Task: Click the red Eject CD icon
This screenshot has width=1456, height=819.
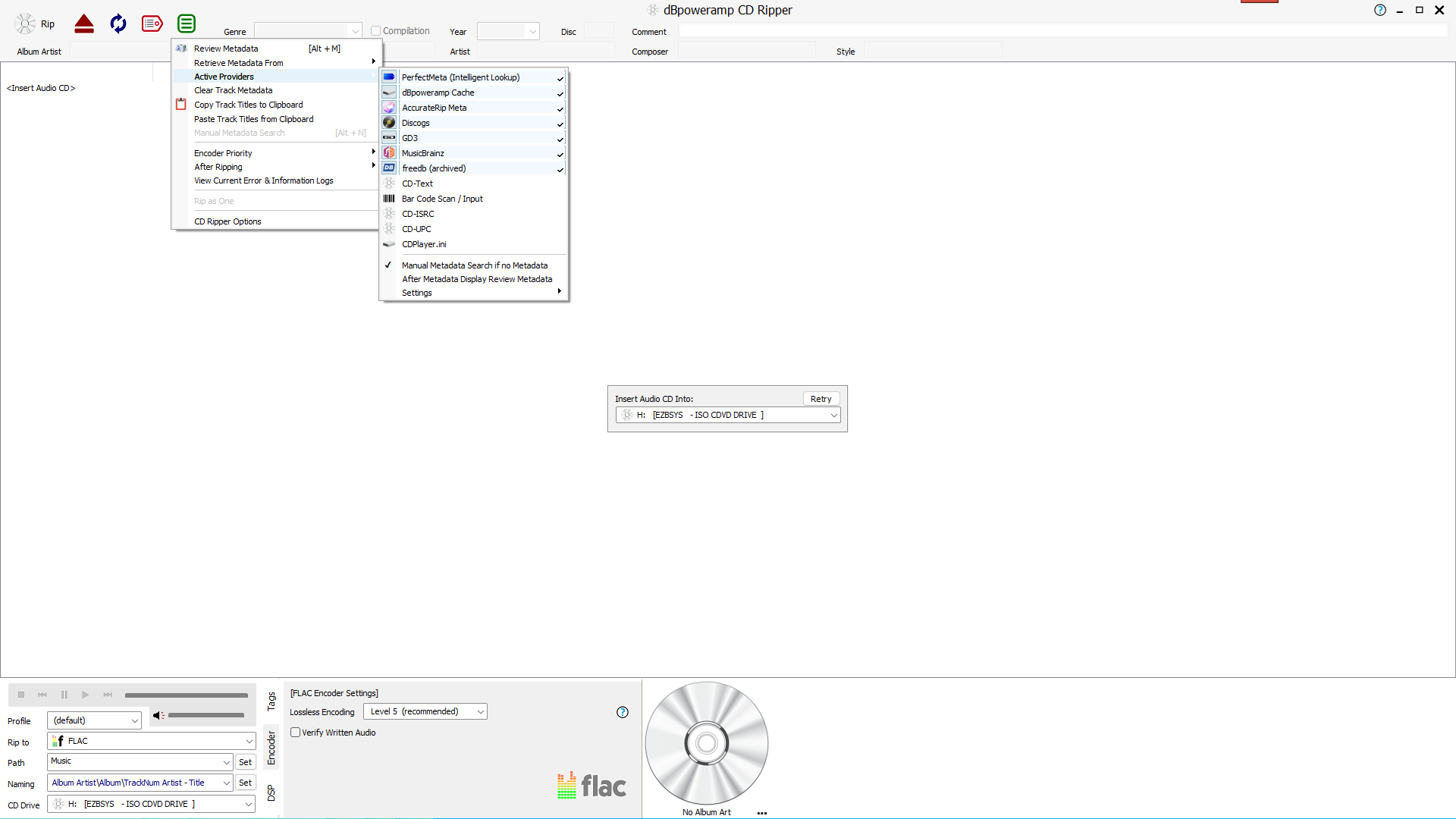Action: [84, 24]
